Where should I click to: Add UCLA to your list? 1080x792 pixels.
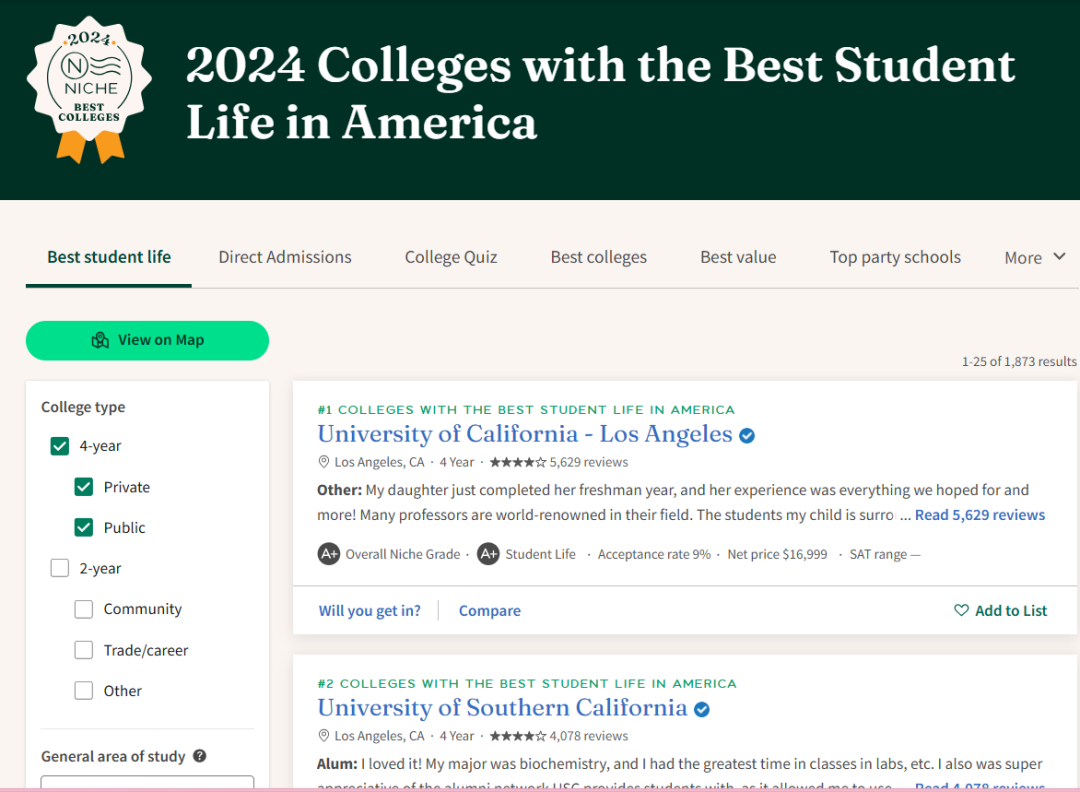pyautogui.click(x=1000, y=611)
